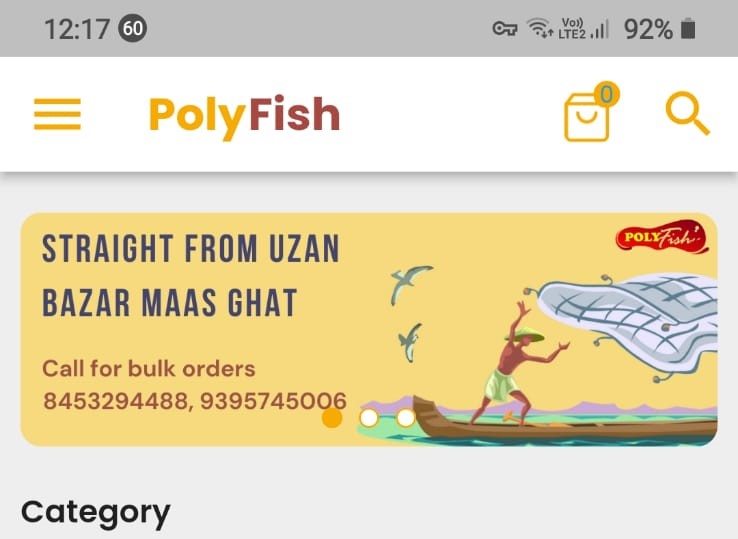Open the shopping bag cart
The height and width of the screenshot is (539, 738).
click(x=587, y=116)
